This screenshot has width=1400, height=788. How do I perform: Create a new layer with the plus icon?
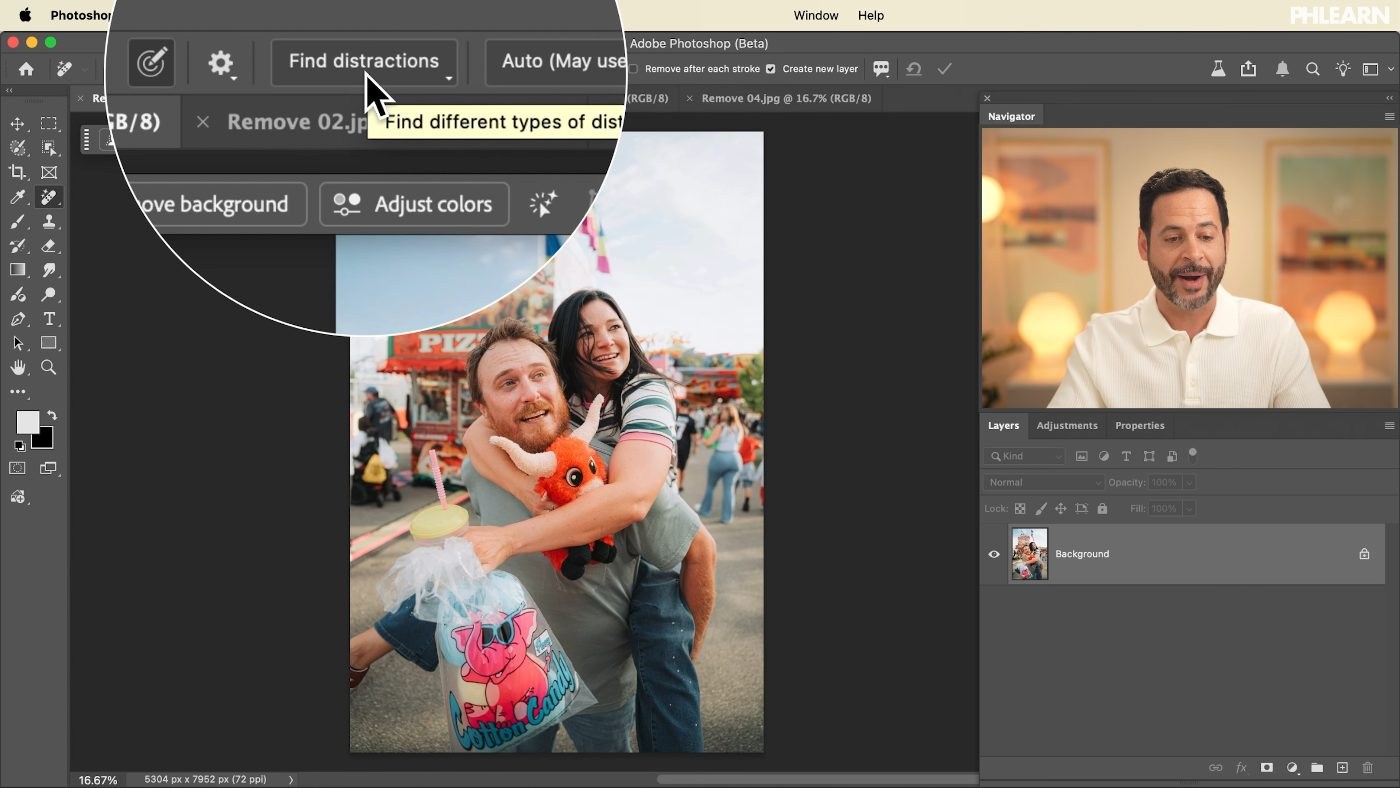tap(1342, 768)
